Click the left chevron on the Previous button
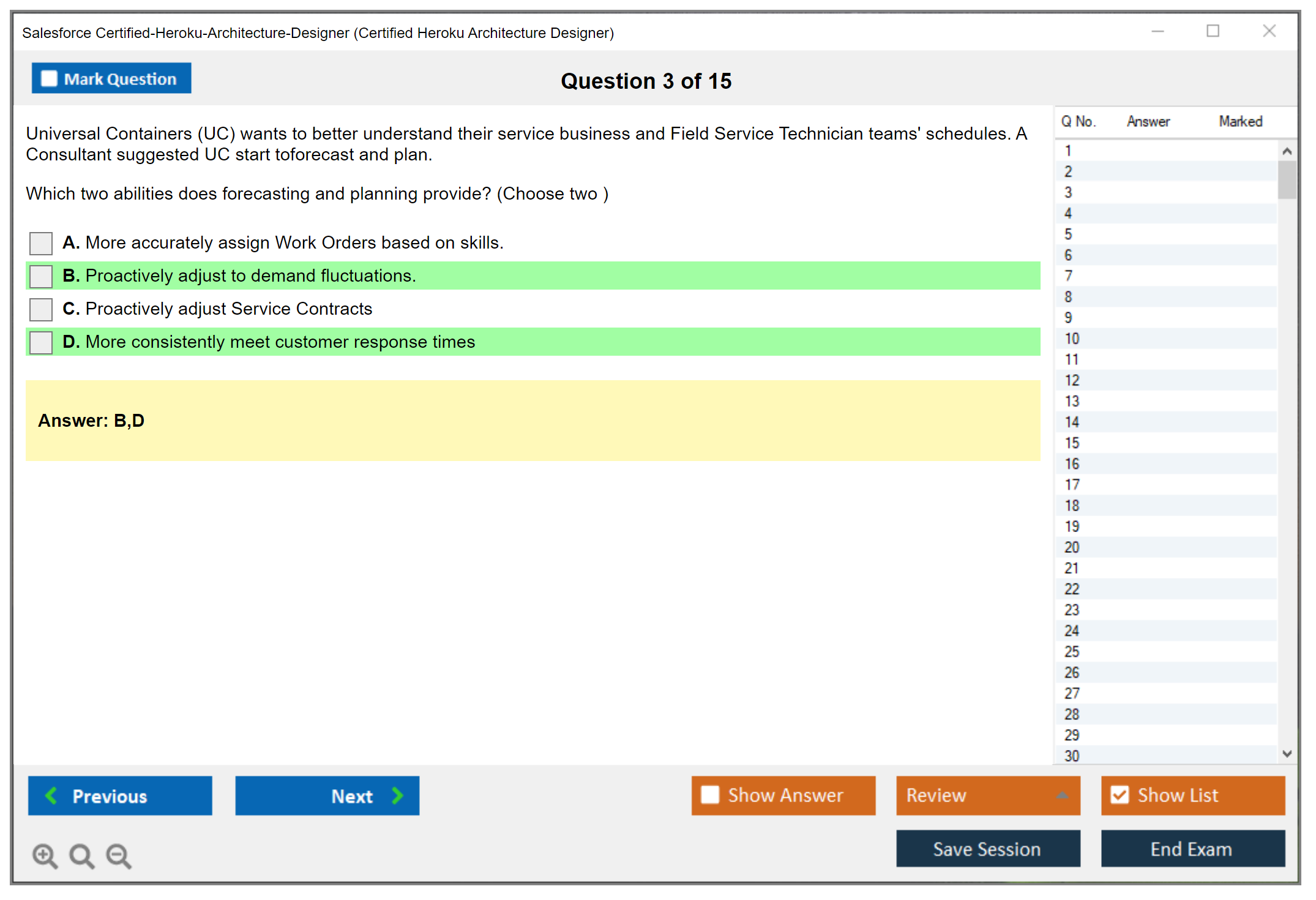 point(52,795)
